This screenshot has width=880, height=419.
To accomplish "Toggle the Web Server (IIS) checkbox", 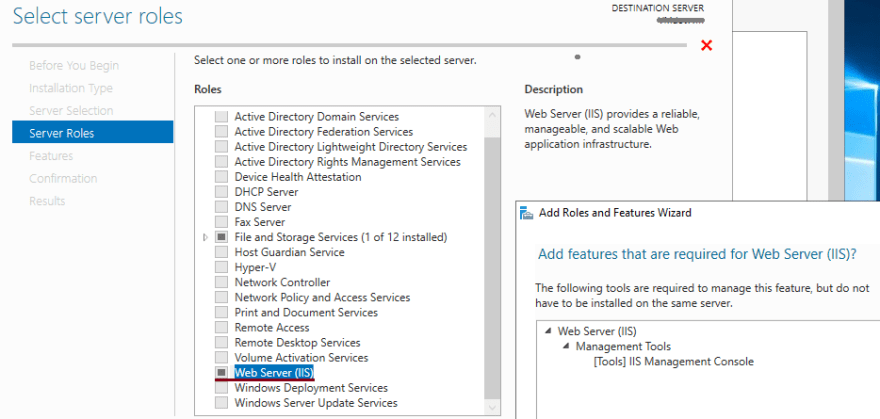I will point(222,372).
